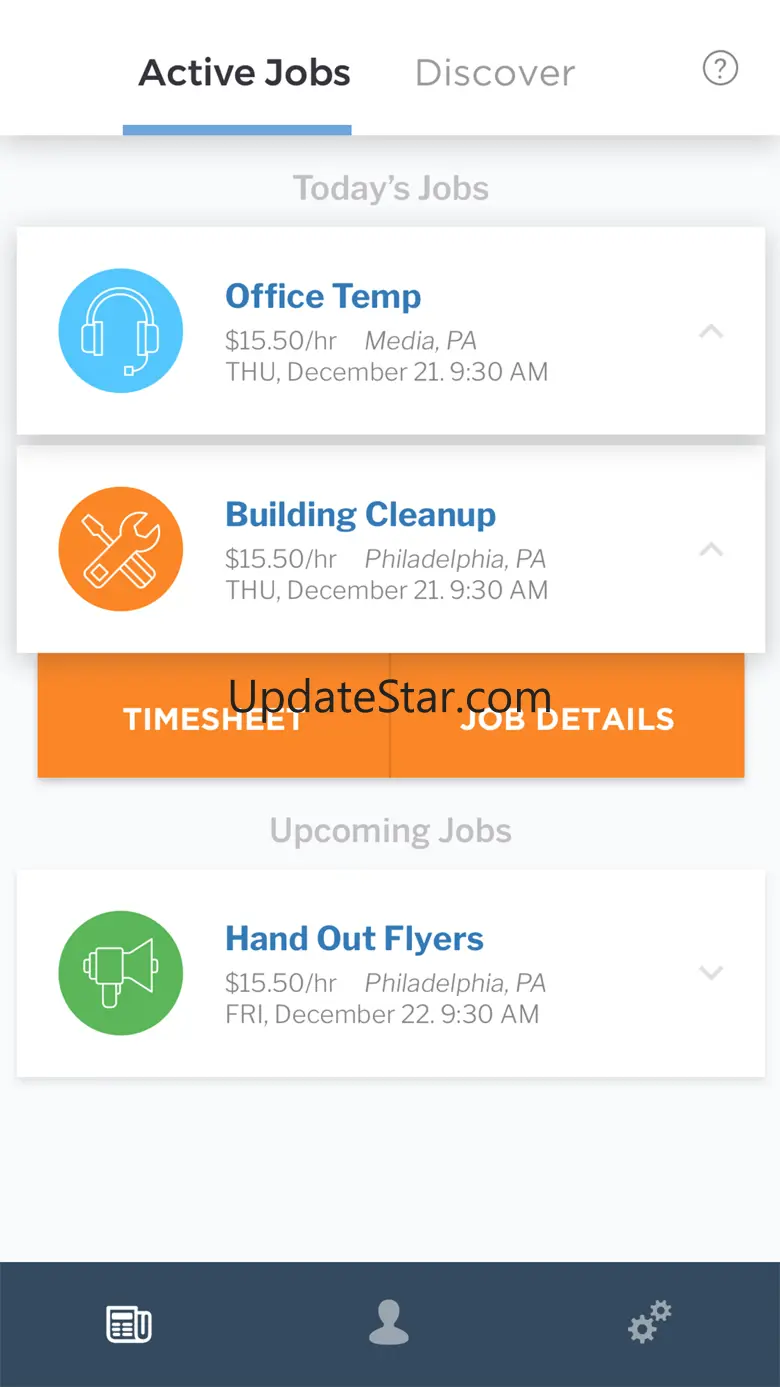Open the Timesheet for Building Cleanup

coord(213,719)
